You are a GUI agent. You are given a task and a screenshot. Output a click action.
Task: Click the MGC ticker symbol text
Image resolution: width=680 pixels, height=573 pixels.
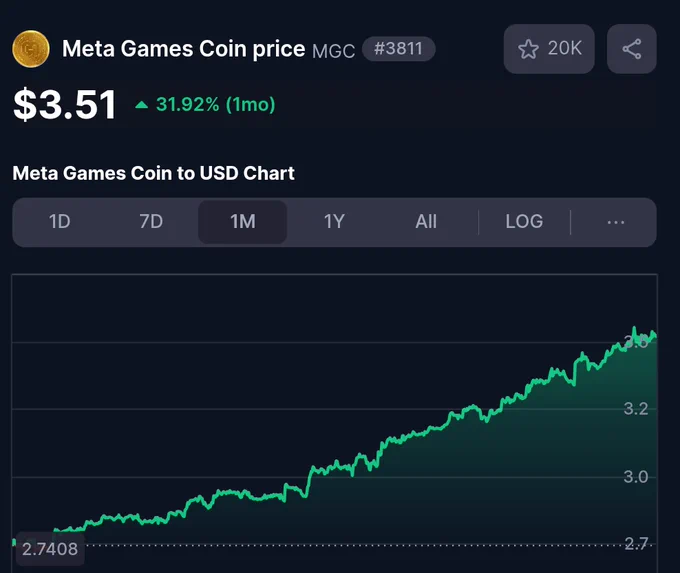coord(333,51)
